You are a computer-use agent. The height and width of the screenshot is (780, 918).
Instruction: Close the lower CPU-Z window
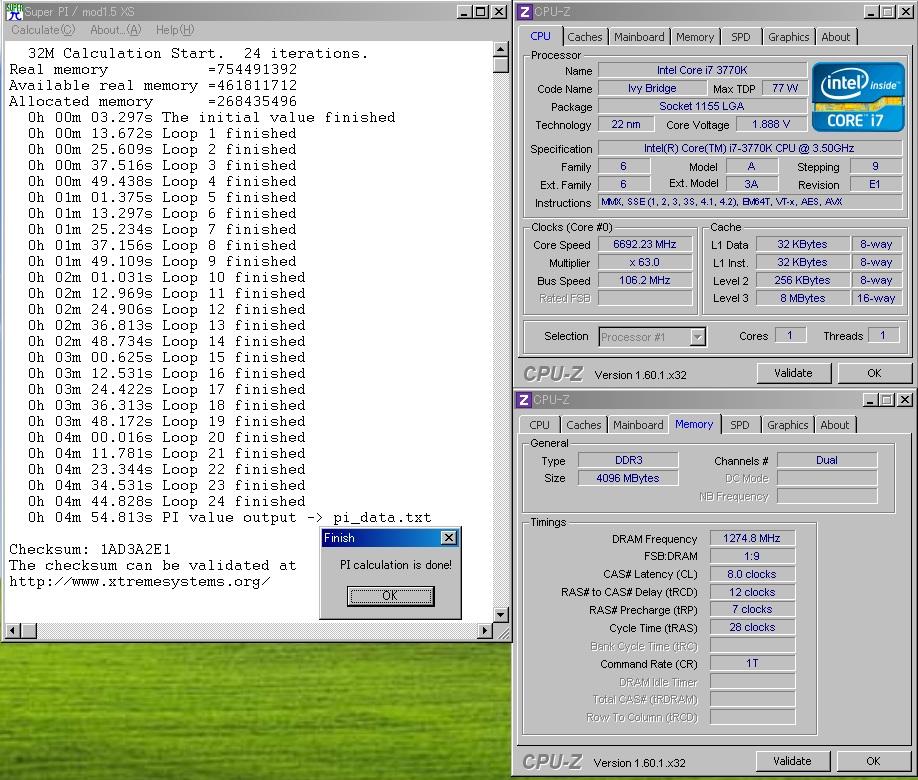pos(905,400)
